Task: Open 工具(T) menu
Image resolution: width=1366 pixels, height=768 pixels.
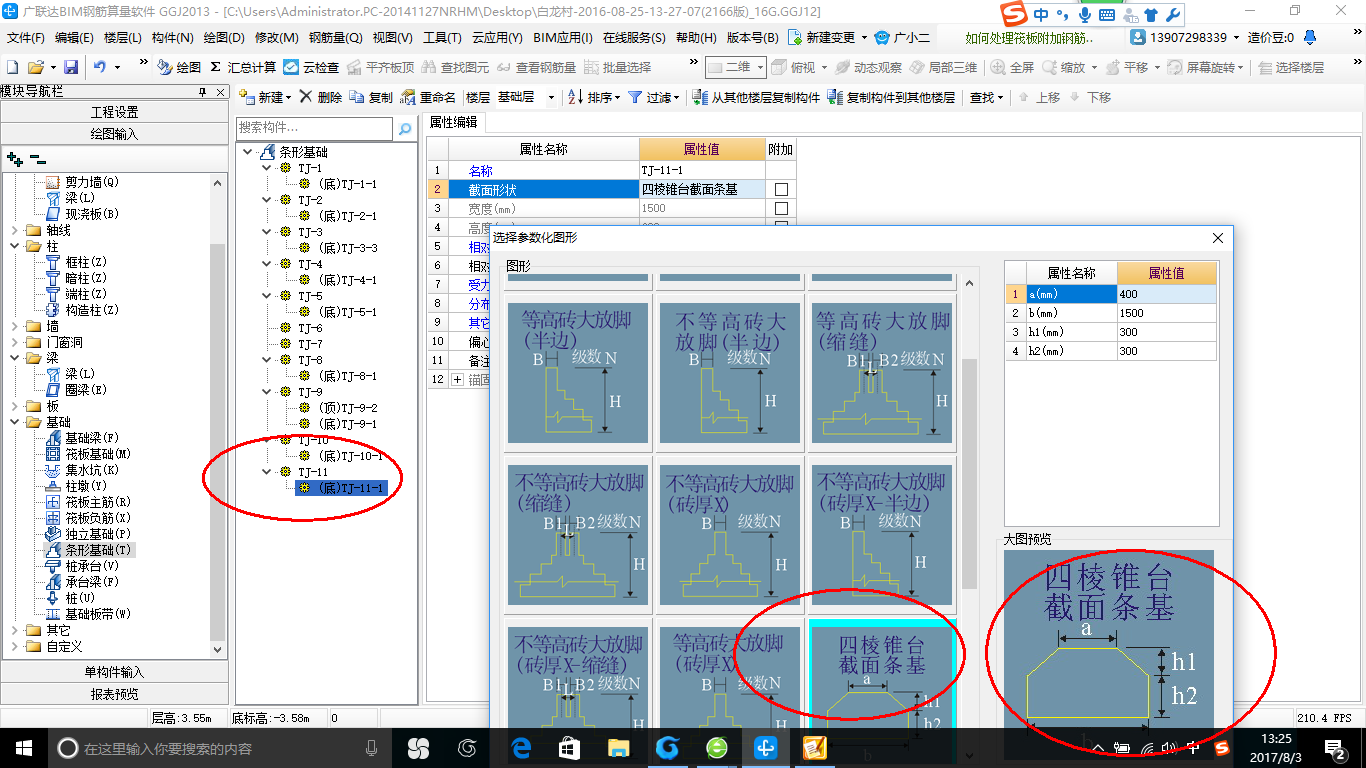Action: click(x=442, y=37)
